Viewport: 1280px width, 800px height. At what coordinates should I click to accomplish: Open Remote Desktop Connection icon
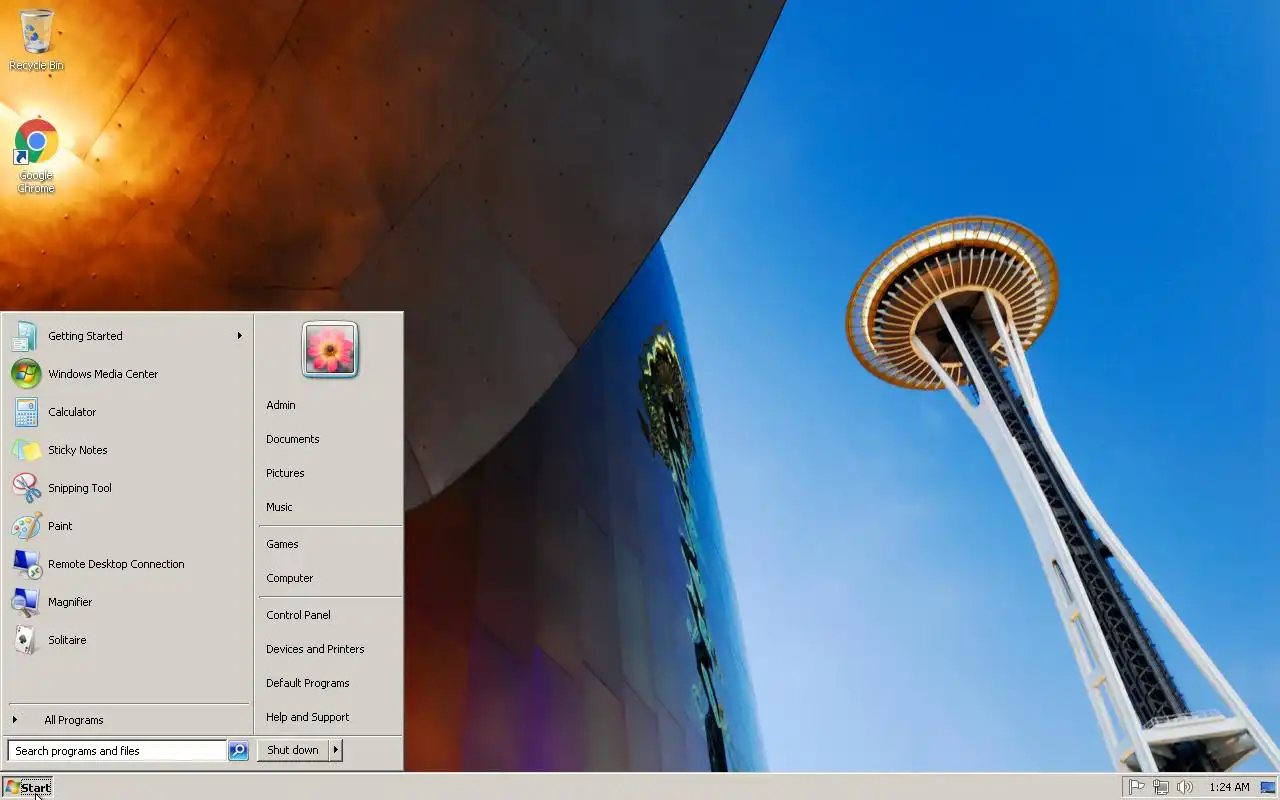(x=26, y=564)
